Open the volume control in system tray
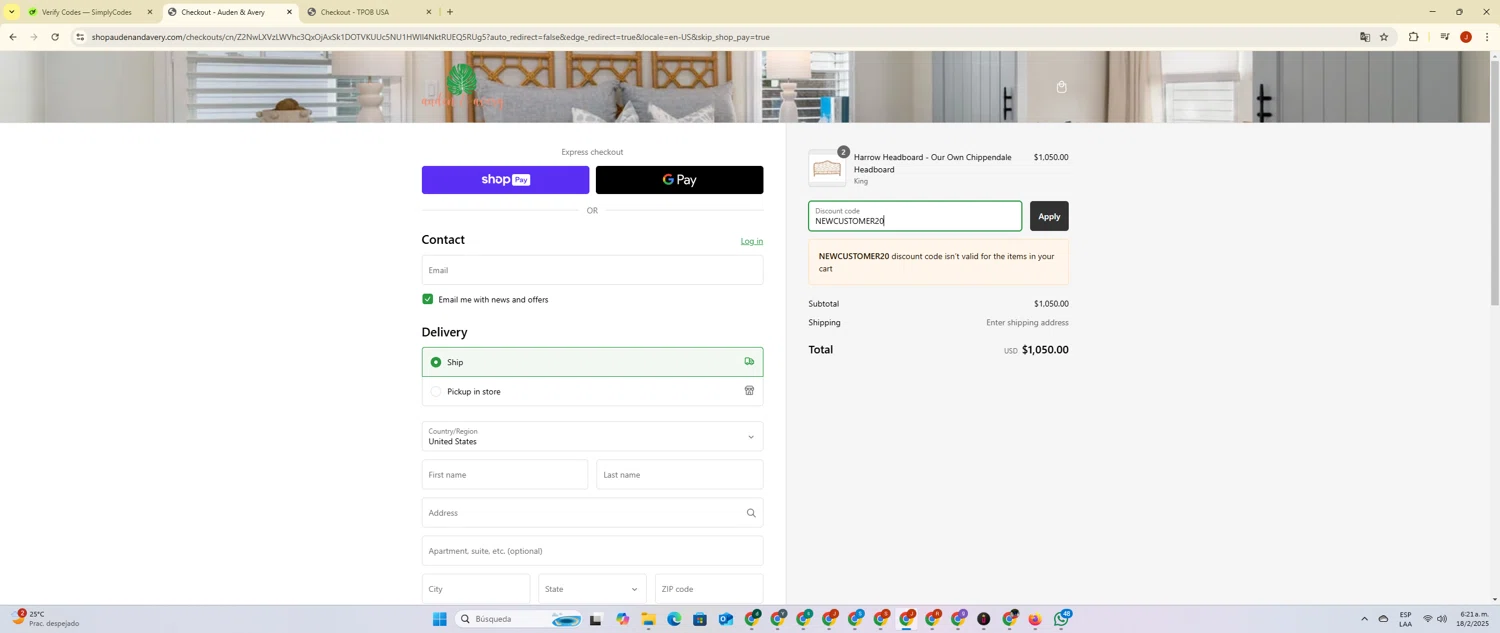The image size is (1500, 633). (x=1441, y=619)
